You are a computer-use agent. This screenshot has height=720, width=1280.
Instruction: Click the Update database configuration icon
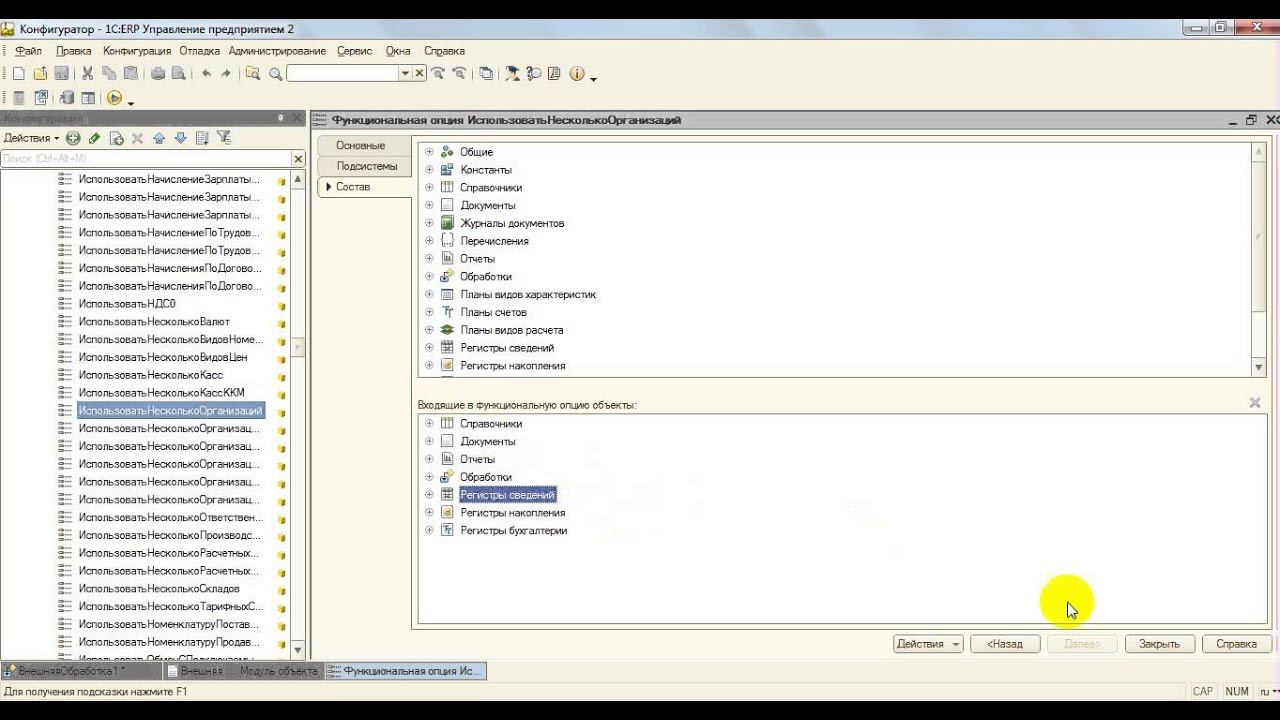coord(66,98)
